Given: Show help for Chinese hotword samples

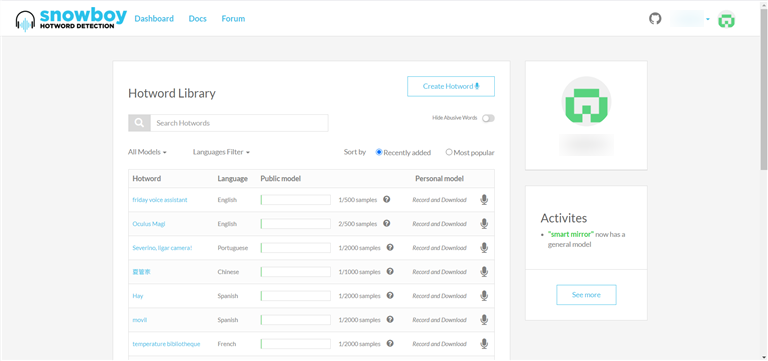Looking at the screenshot, I should 390,271.
